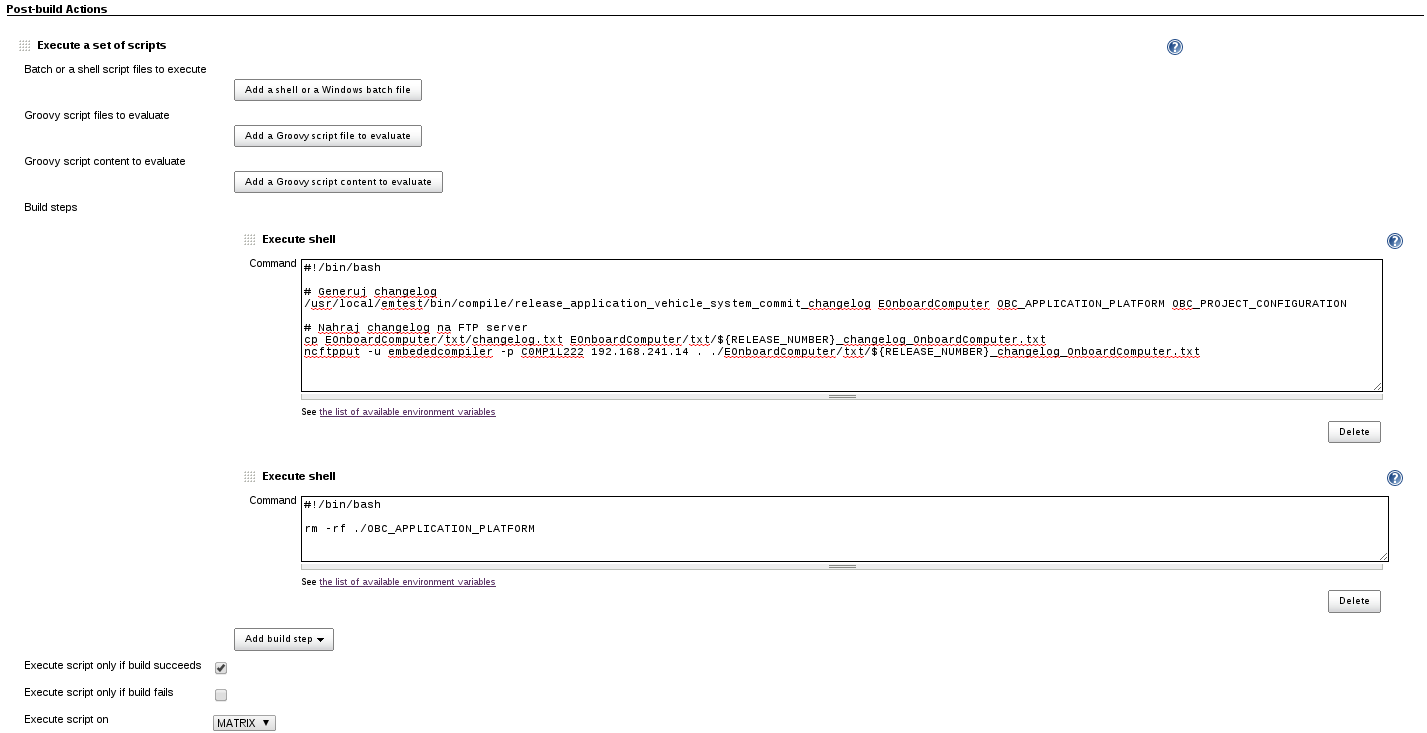Delete the cleanup Execute shell step
Viewport: 1427px width, 733px height.
pyautogui.click(x=1353, y=601)
